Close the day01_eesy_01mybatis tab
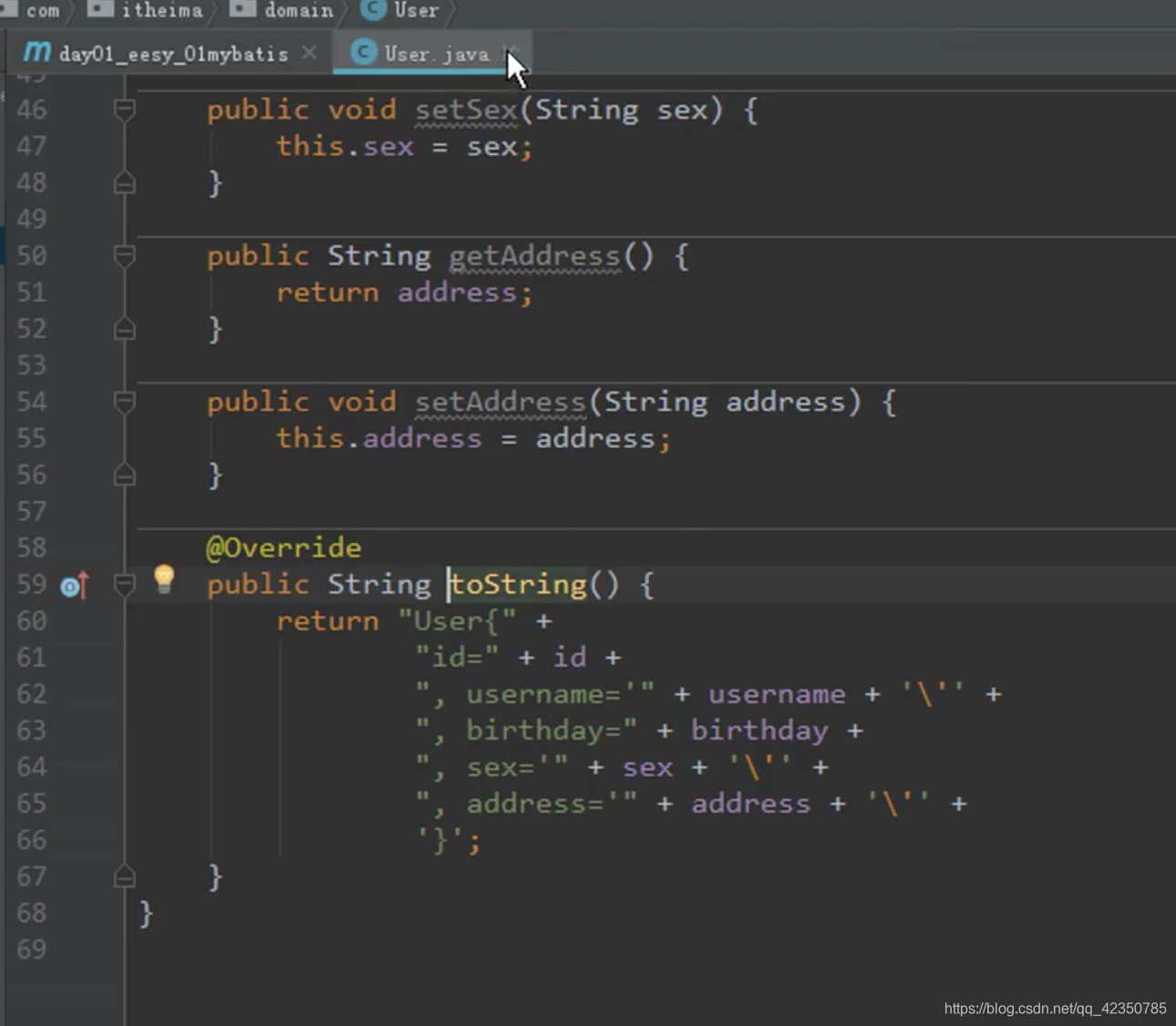The height and width of the screenshot is (1026, 1176). click(x=310, y=53)
